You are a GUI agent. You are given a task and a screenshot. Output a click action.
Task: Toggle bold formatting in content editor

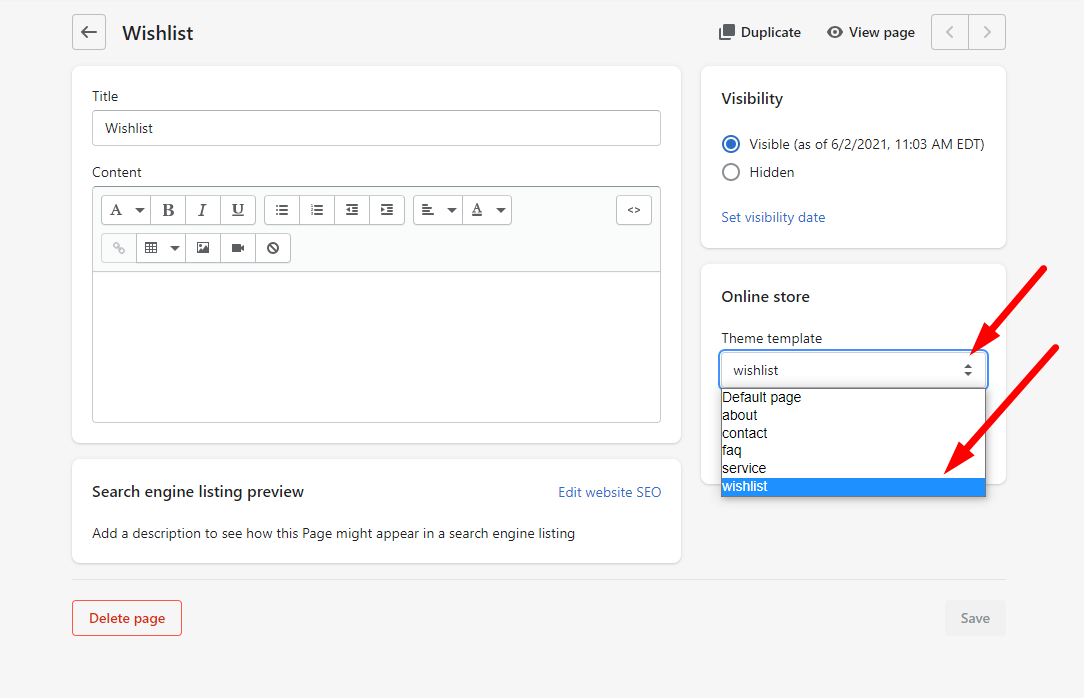click(168, 210)
